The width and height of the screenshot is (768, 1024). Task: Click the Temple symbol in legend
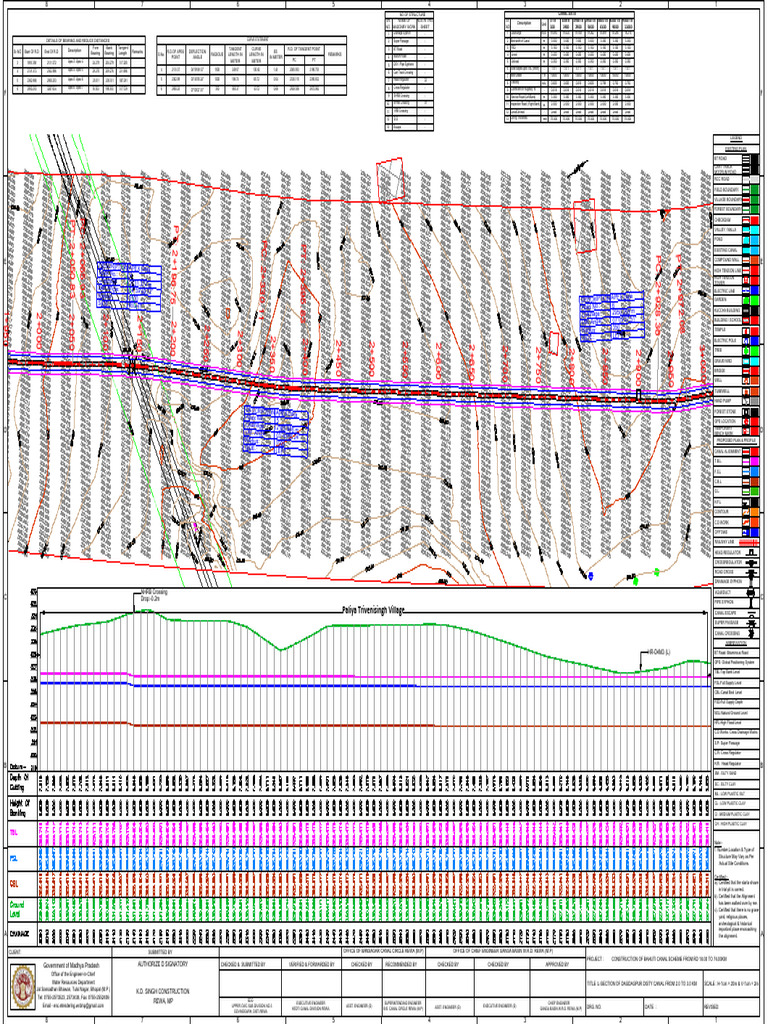click(746, 330)
